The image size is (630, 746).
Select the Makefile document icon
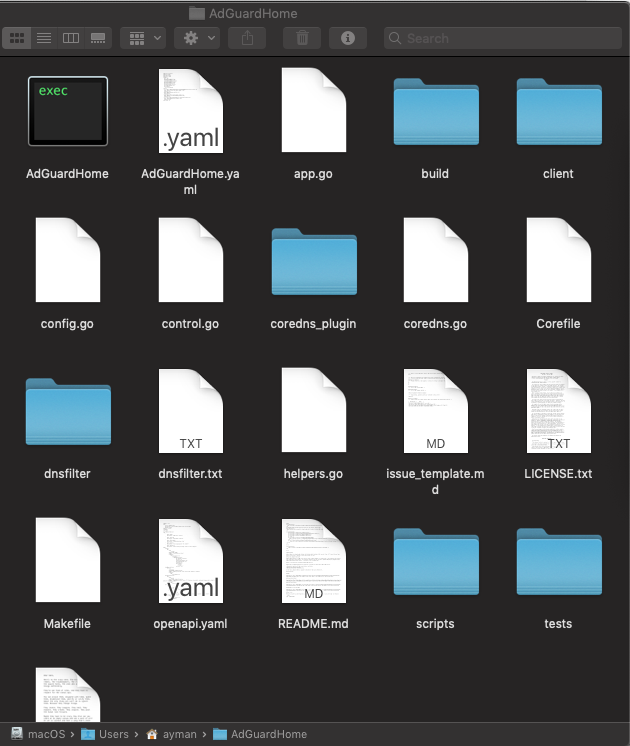pyautogui.click(x=68, y=560)
